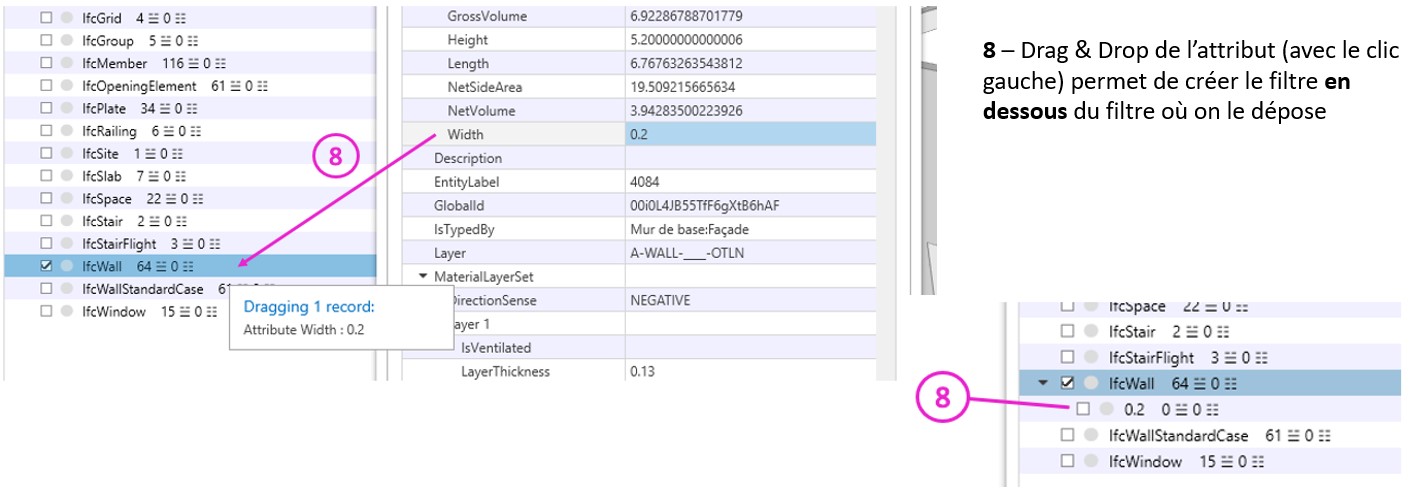Click the highlighted Width value 0.2 cell
1410x491 pixels.
750,134
